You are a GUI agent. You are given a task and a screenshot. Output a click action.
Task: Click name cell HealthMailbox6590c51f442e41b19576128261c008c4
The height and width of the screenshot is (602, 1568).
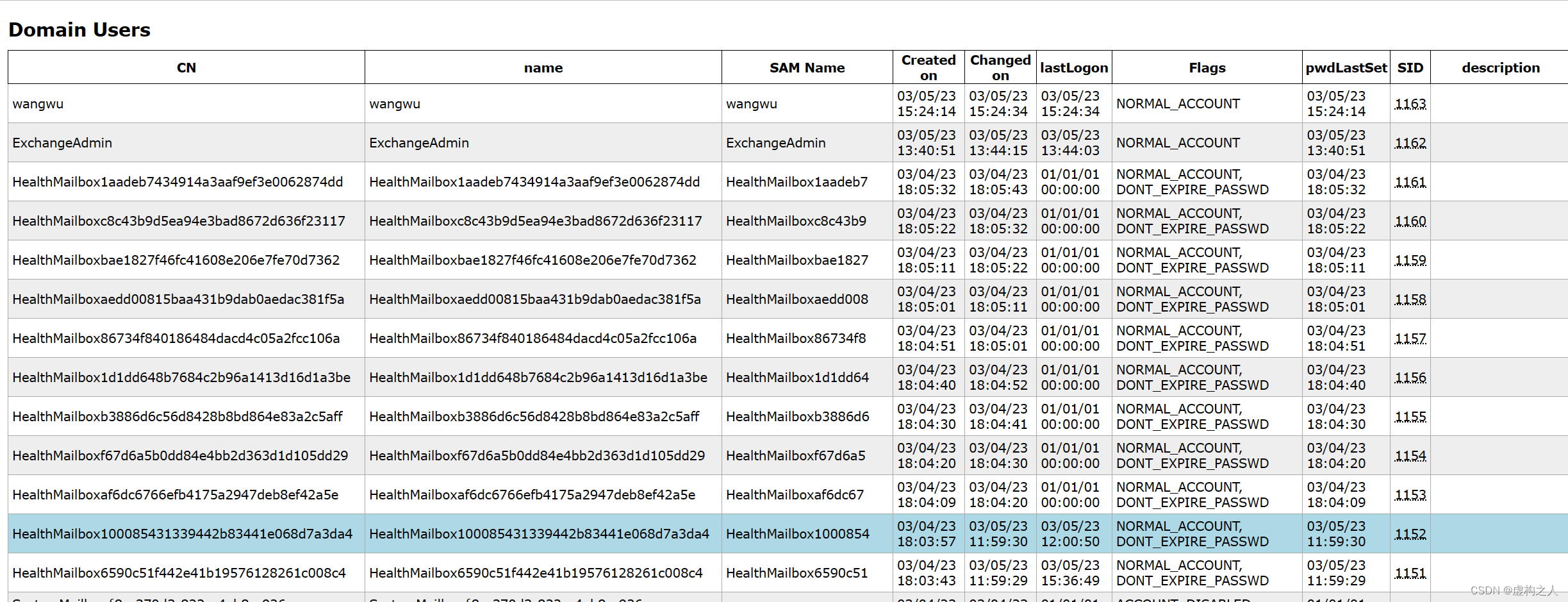pyautogui.click(x=543, y=573)
